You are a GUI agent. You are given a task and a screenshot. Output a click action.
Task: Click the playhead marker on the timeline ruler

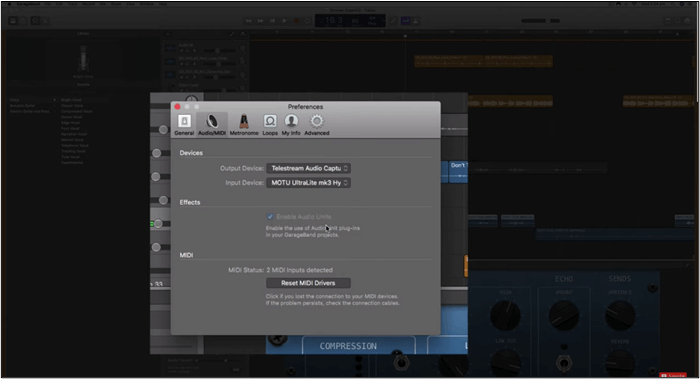[x=405, y=36]
